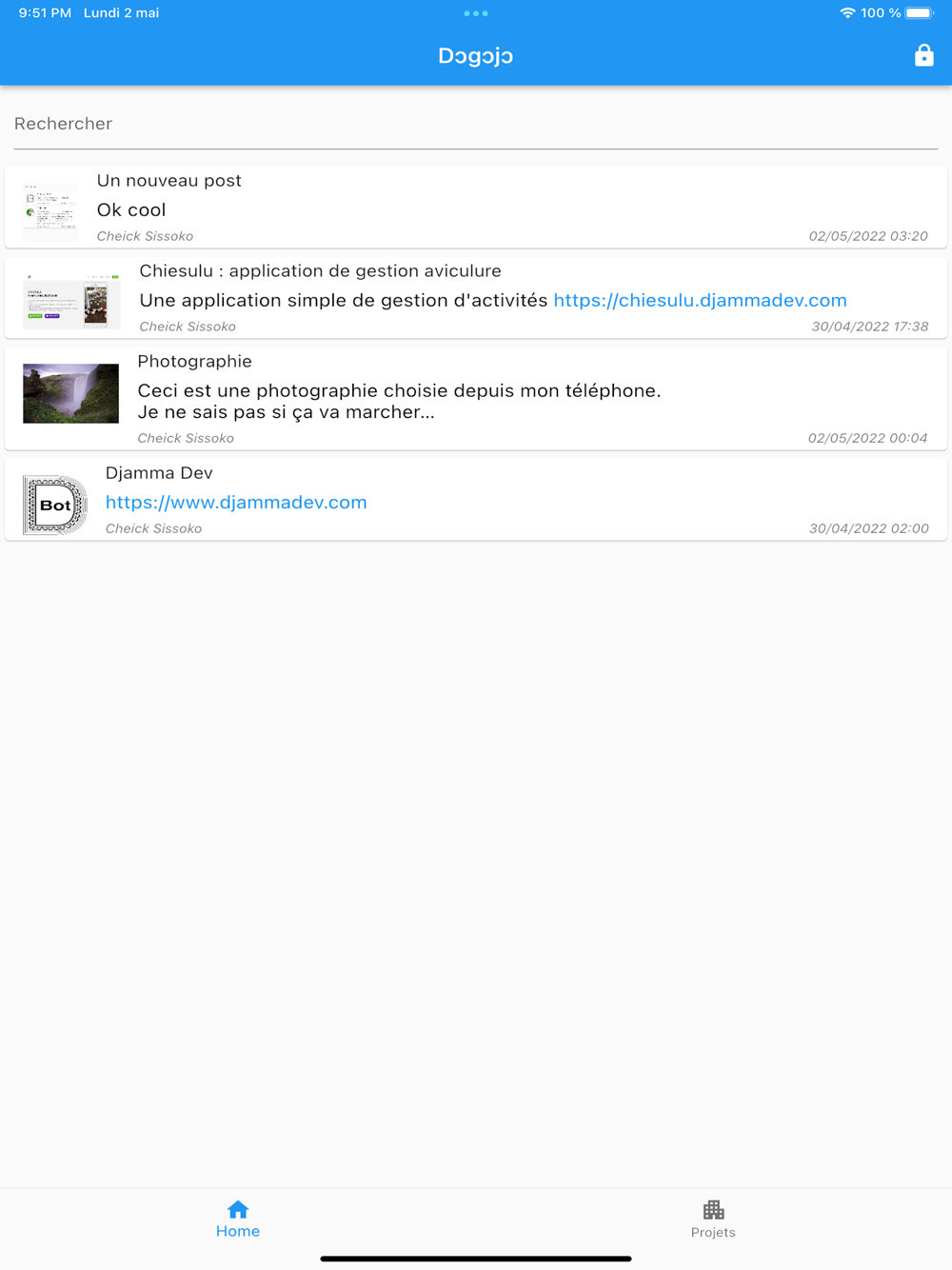Click the Rechercher search field
The width and height of the screenshot is (952, 1270).
(x=476, y=124)
